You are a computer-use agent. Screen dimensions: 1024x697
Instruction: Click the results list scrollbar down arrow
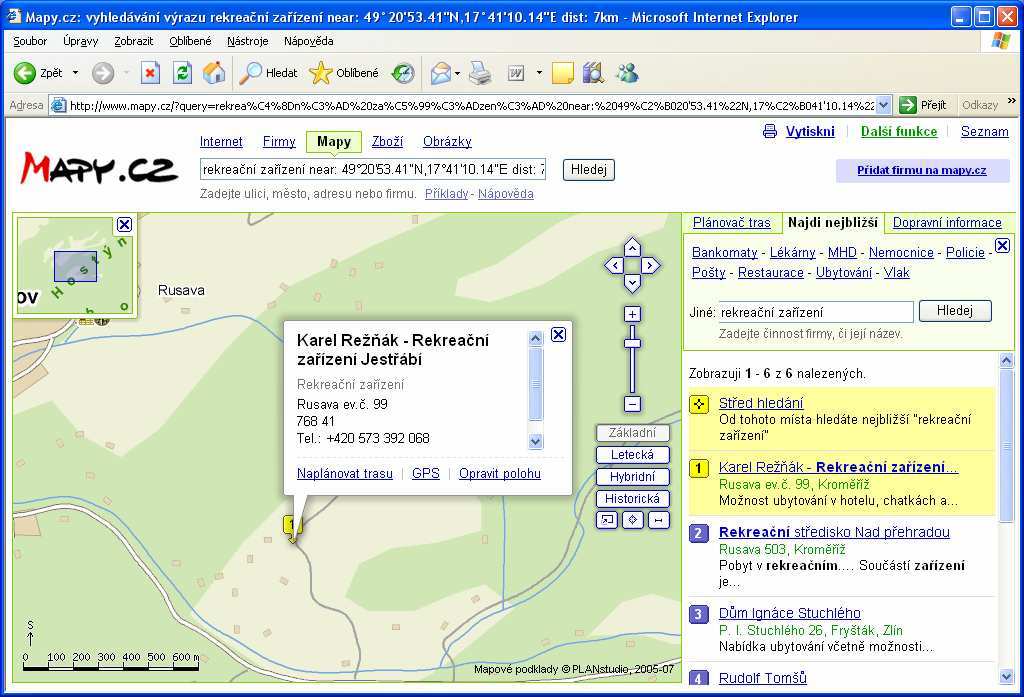[x=1006, y=677]
